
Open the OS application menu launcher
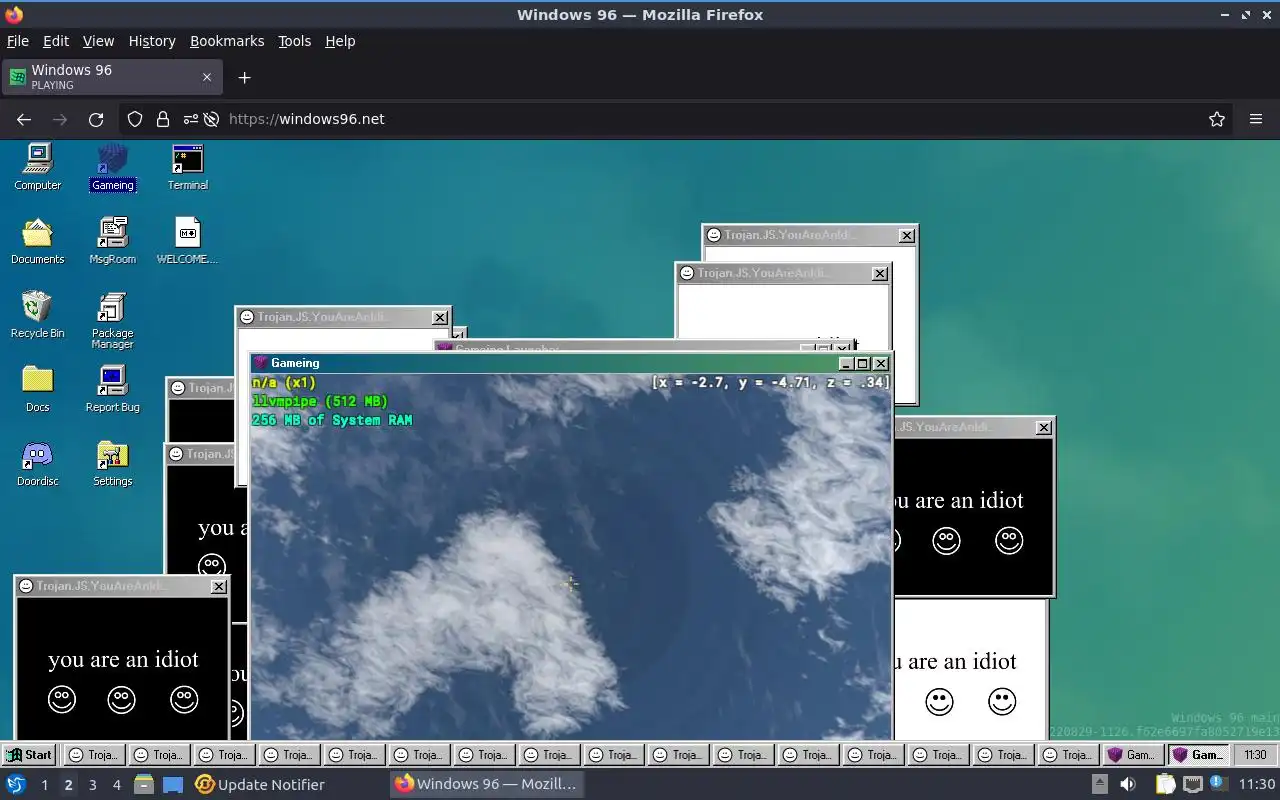tap(16, 784)
